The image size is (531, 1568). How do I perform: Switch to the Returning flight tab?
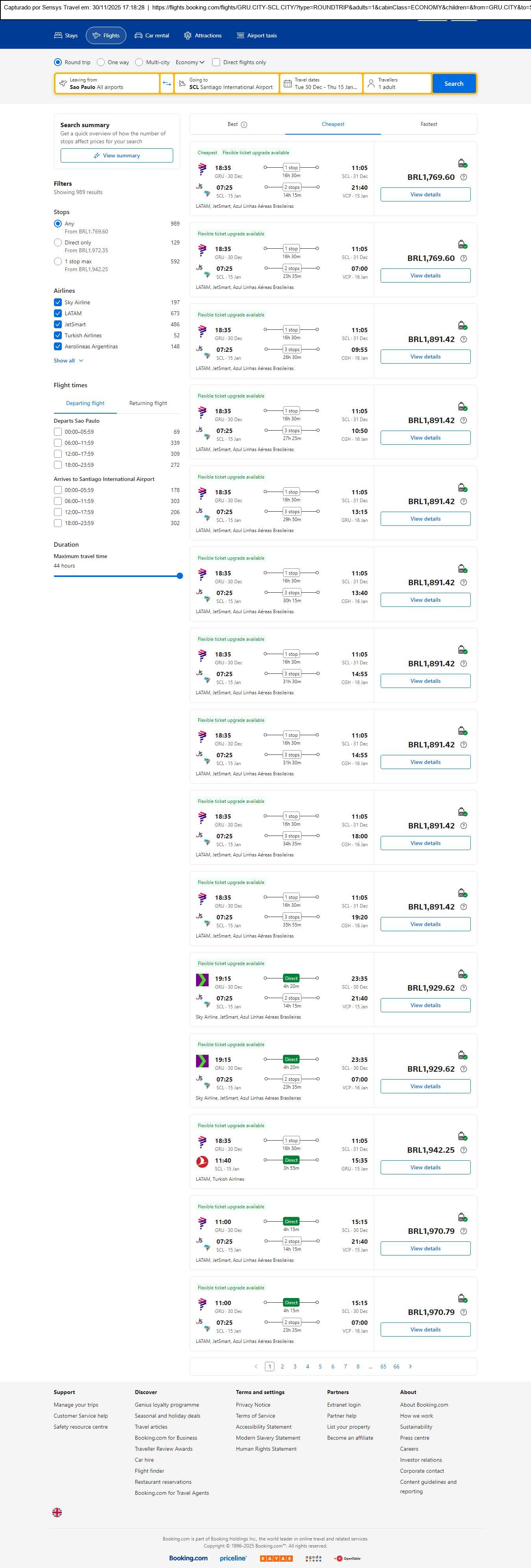[x=148, y=403]
